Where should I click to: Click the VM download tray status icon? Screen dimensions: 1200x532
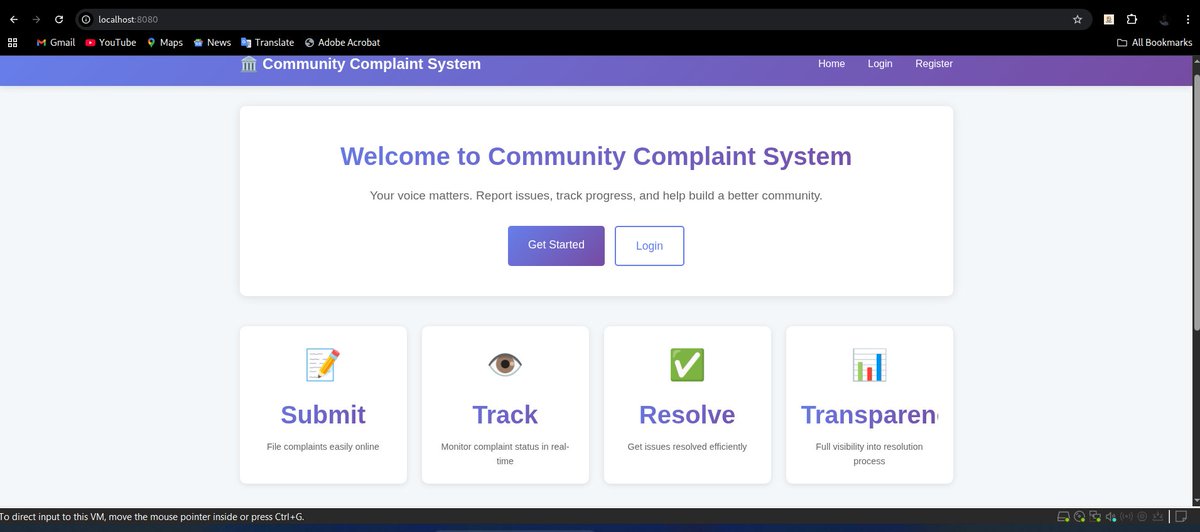(1158, 518)
